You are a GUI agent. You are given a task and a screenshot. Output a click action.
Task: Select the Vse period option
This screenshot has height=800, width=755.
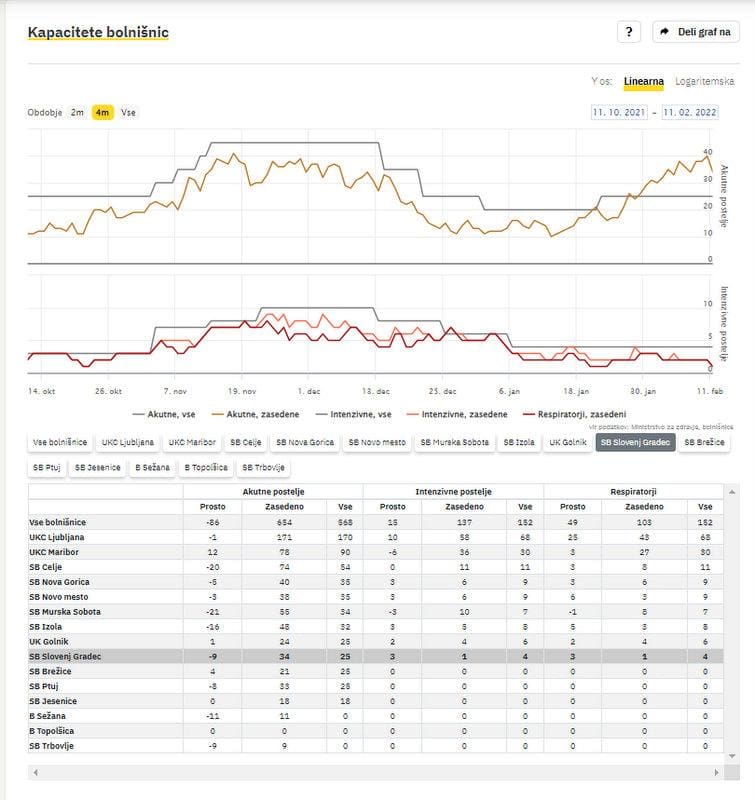click(x=128, y=113)
